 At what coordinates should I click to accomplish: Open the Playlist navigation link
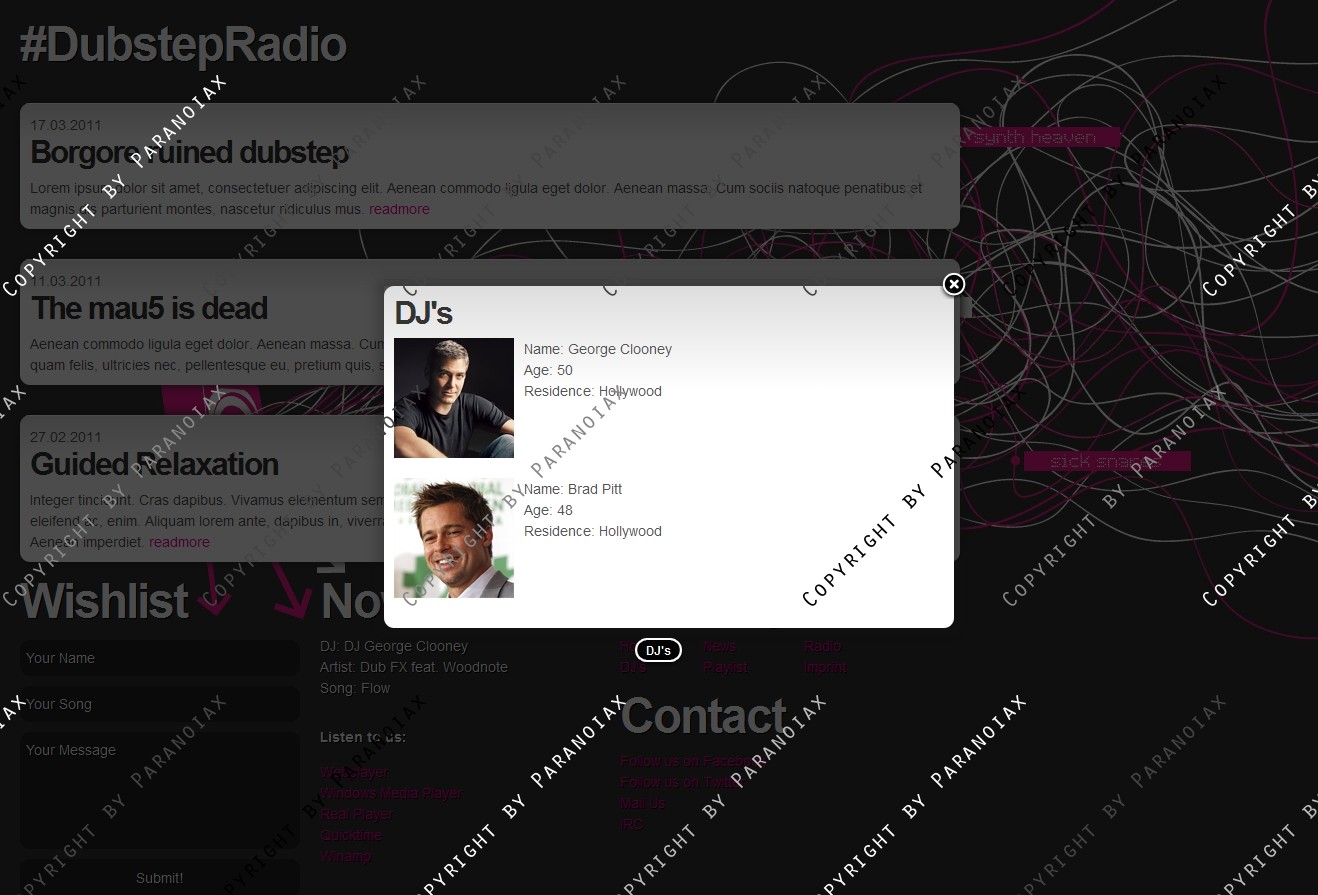725,667
